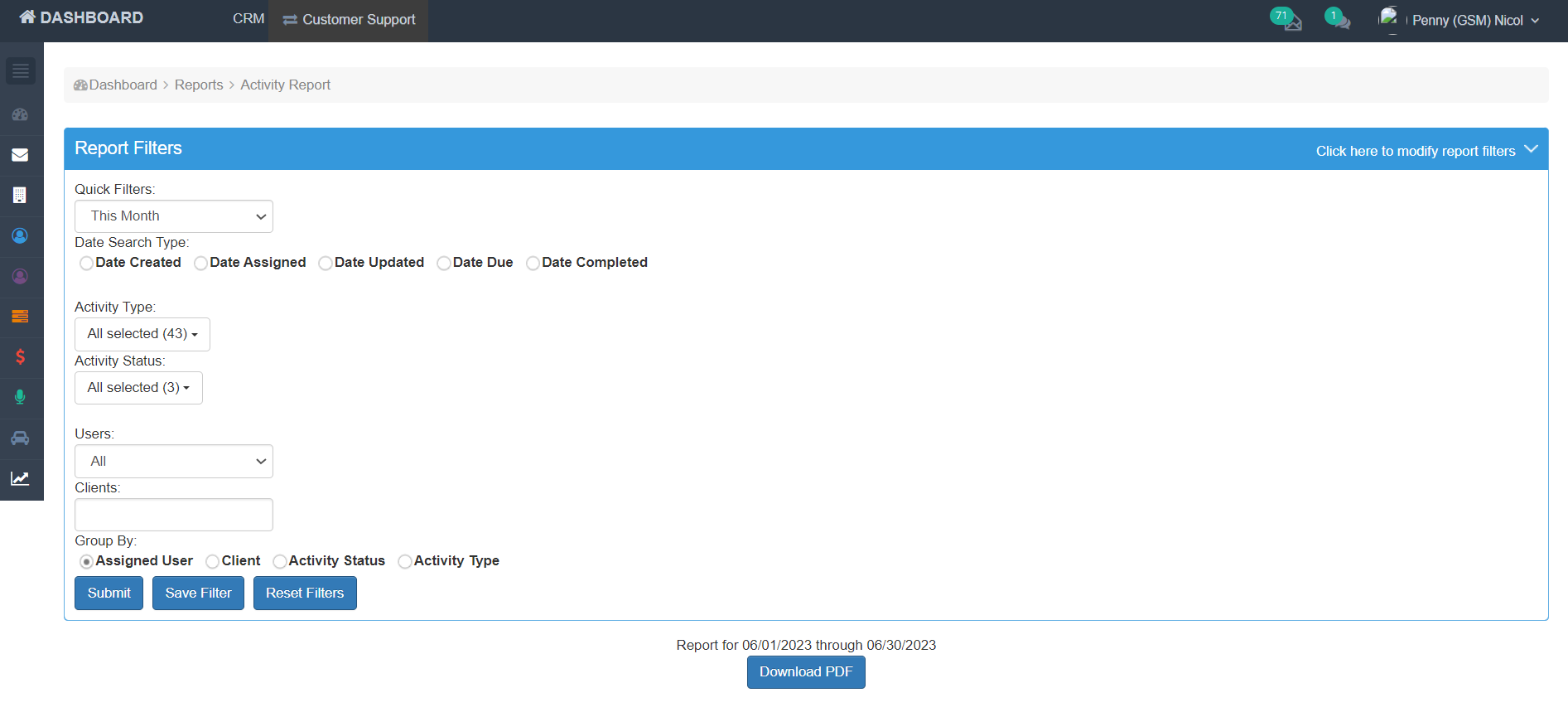Group by Activity Status radio button
Viewport: 1568px width, 712px height.
coord(280,562)
